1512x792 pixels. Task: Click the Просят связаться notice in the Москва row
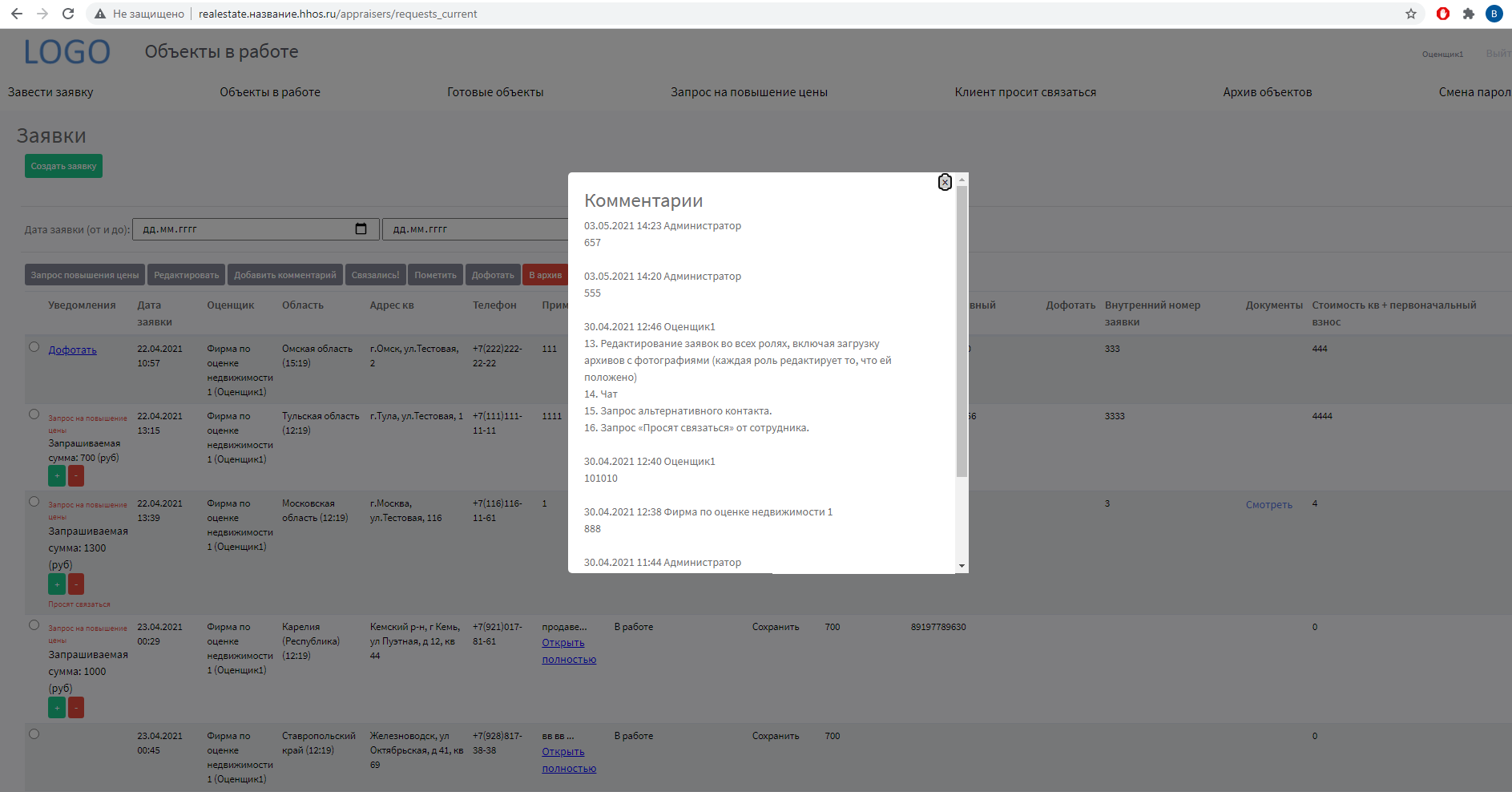[x=79, y=604]
